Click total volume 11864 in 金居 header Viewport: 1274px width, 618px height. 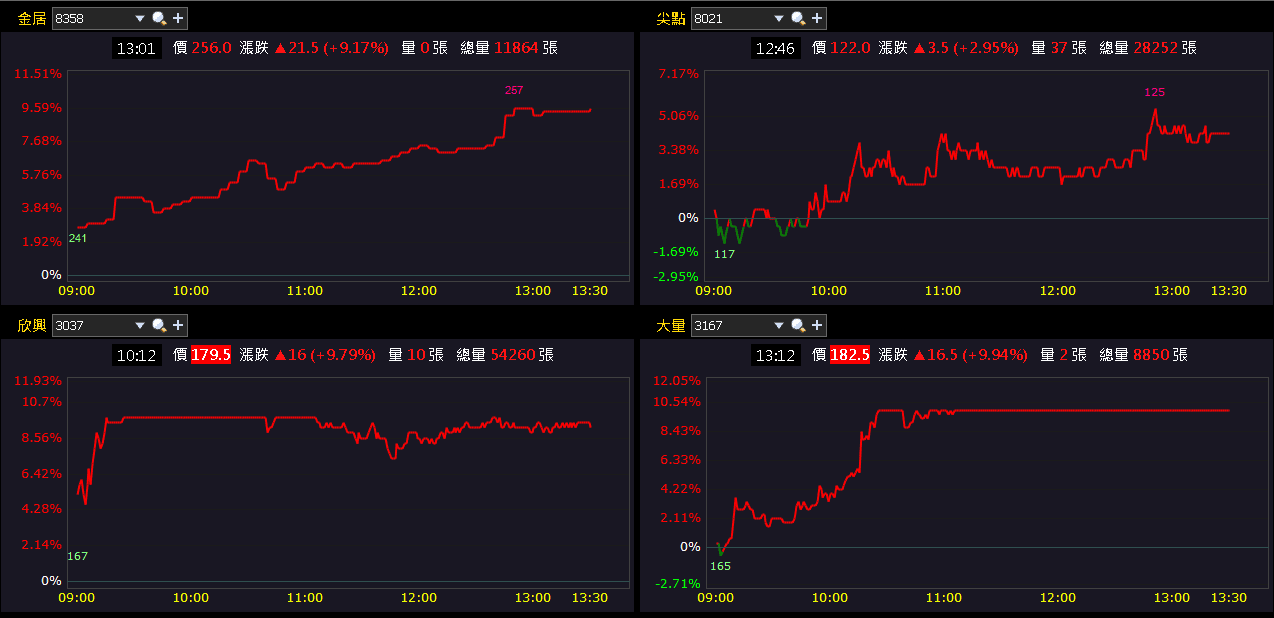click(x=516, y=47)
